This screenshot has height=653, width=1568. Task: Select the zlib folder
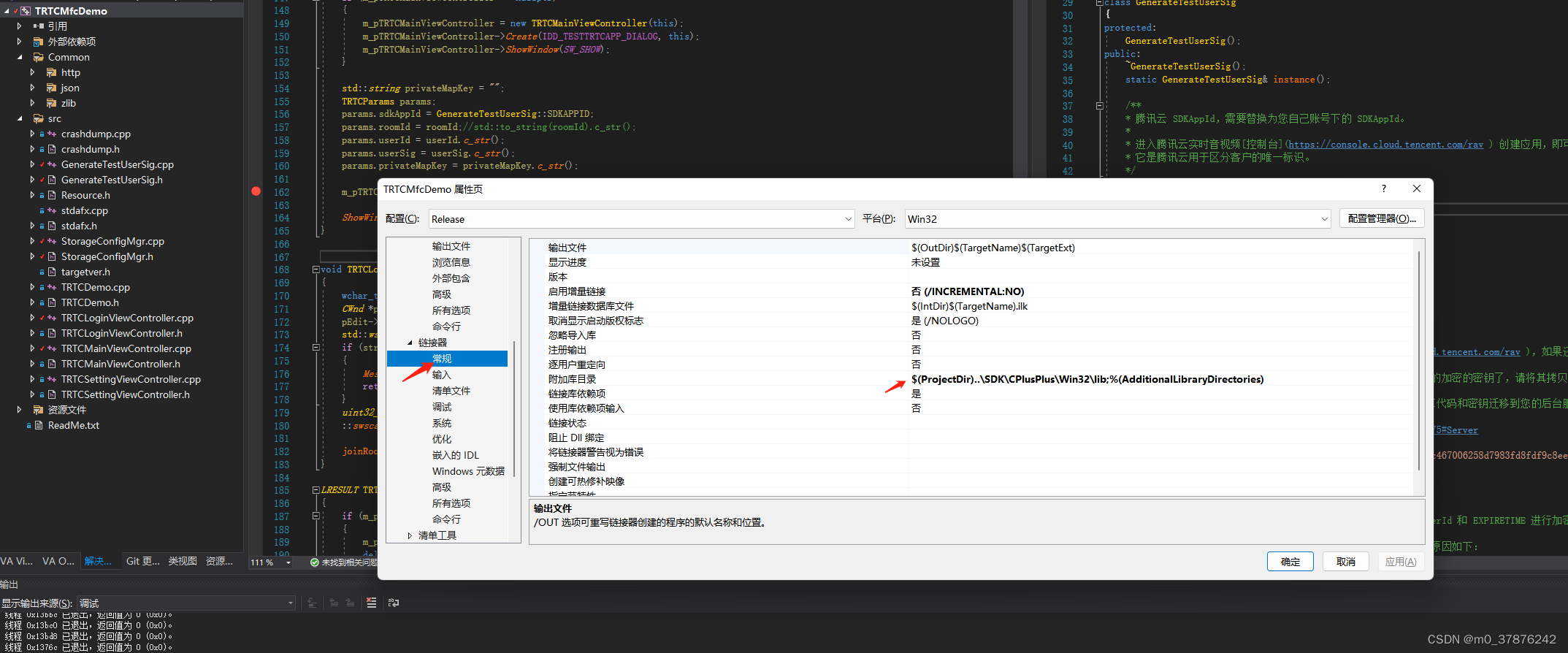[69, 103]
